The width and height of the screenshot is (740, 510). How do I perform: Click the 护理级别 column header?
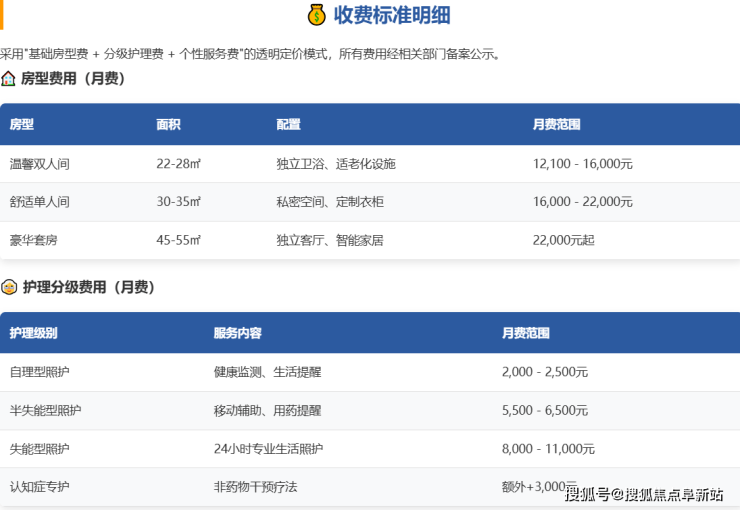pos(34,333)
